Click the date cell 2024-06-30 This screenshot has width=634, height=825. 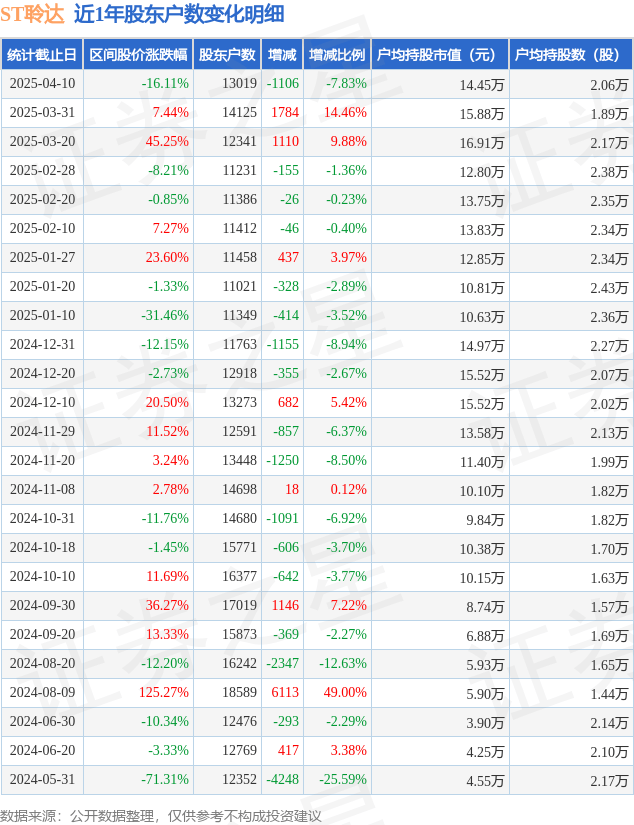(x=43, y=720)
